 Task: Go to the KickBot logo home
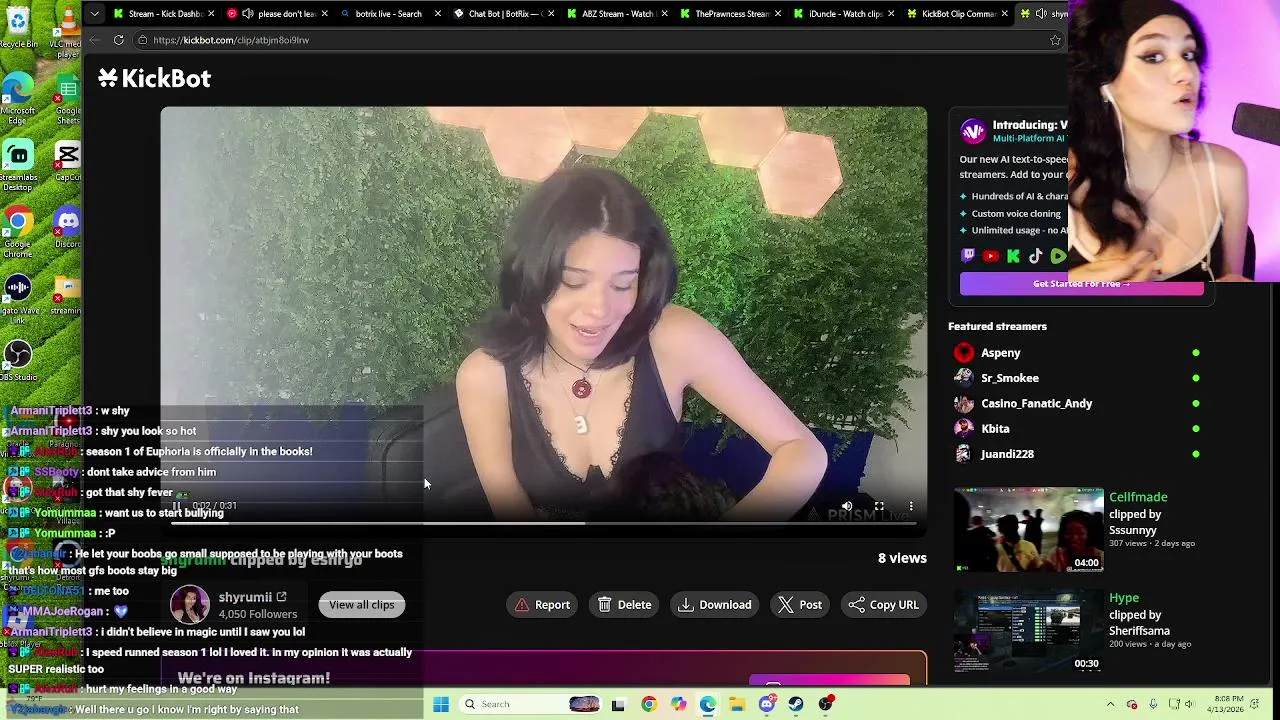(154, 78)
